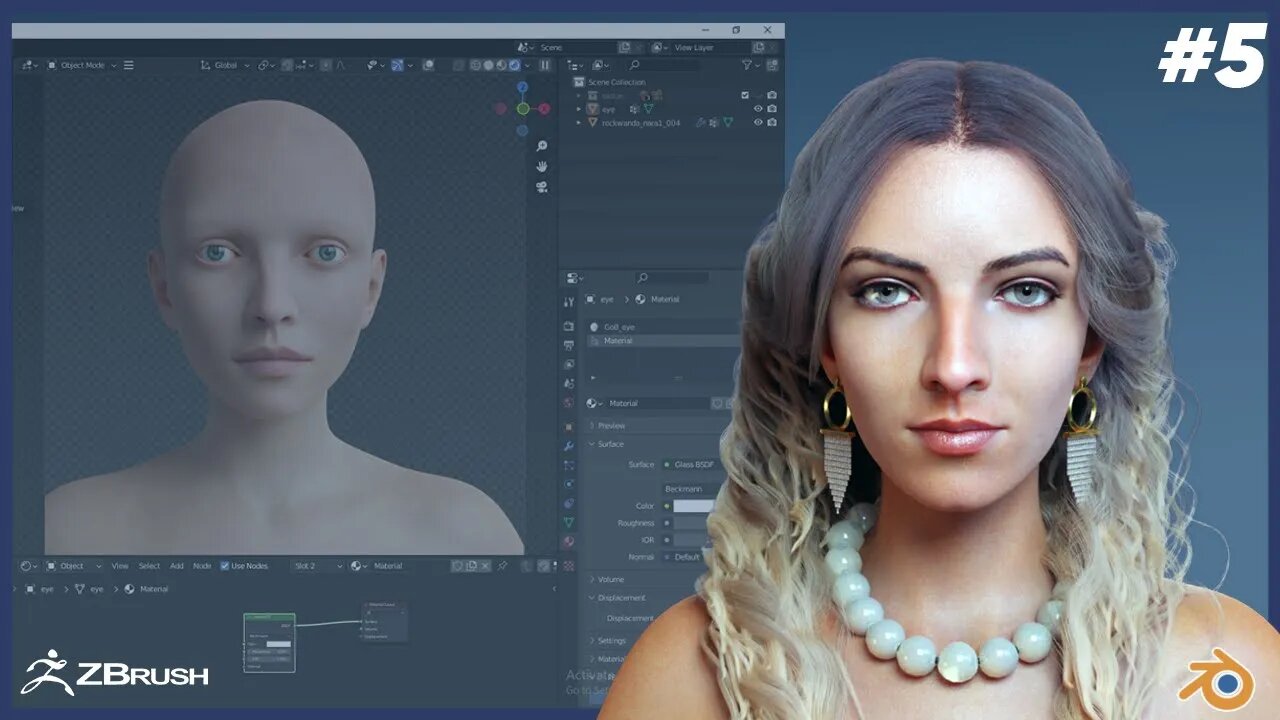Open the Tool properties tab
Image resolution: width=1280 pixels, height=720 pixels.
(x=568, y=301)
